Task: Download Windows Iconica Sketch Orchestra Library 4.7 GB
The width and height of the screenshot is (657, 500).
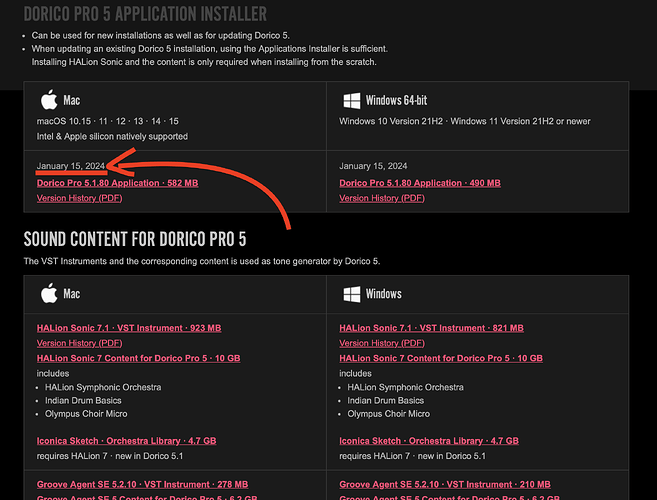Action: click(x=429, y=441)
